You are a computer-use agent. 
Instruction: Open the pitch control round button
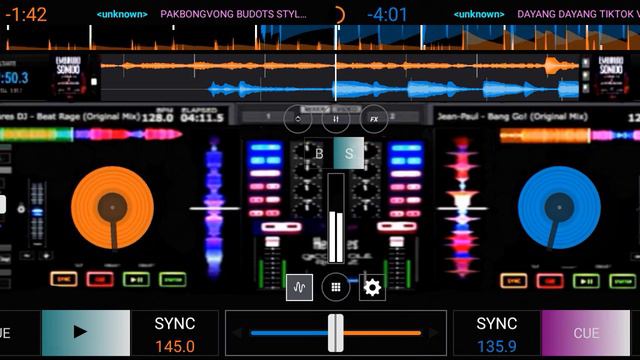tap(298, 119)
